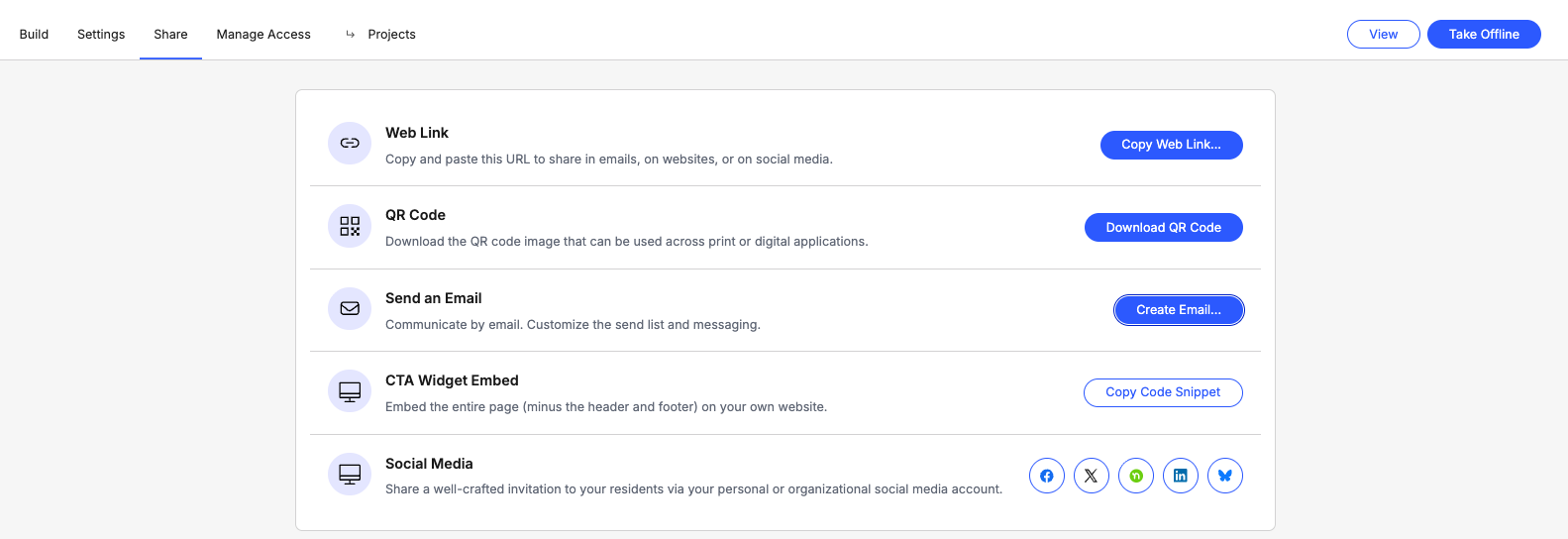Viewport: 1568px width, 539px height.
Task: Click Copy Web Link button
Action: [1171, 145]
